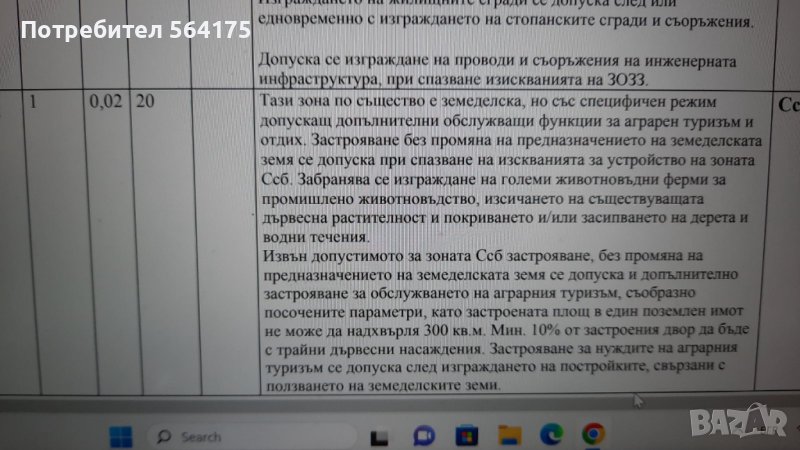This screenshot has height=450, width=800.
Task: Open File Explorer folder icon
Action: 509,436
